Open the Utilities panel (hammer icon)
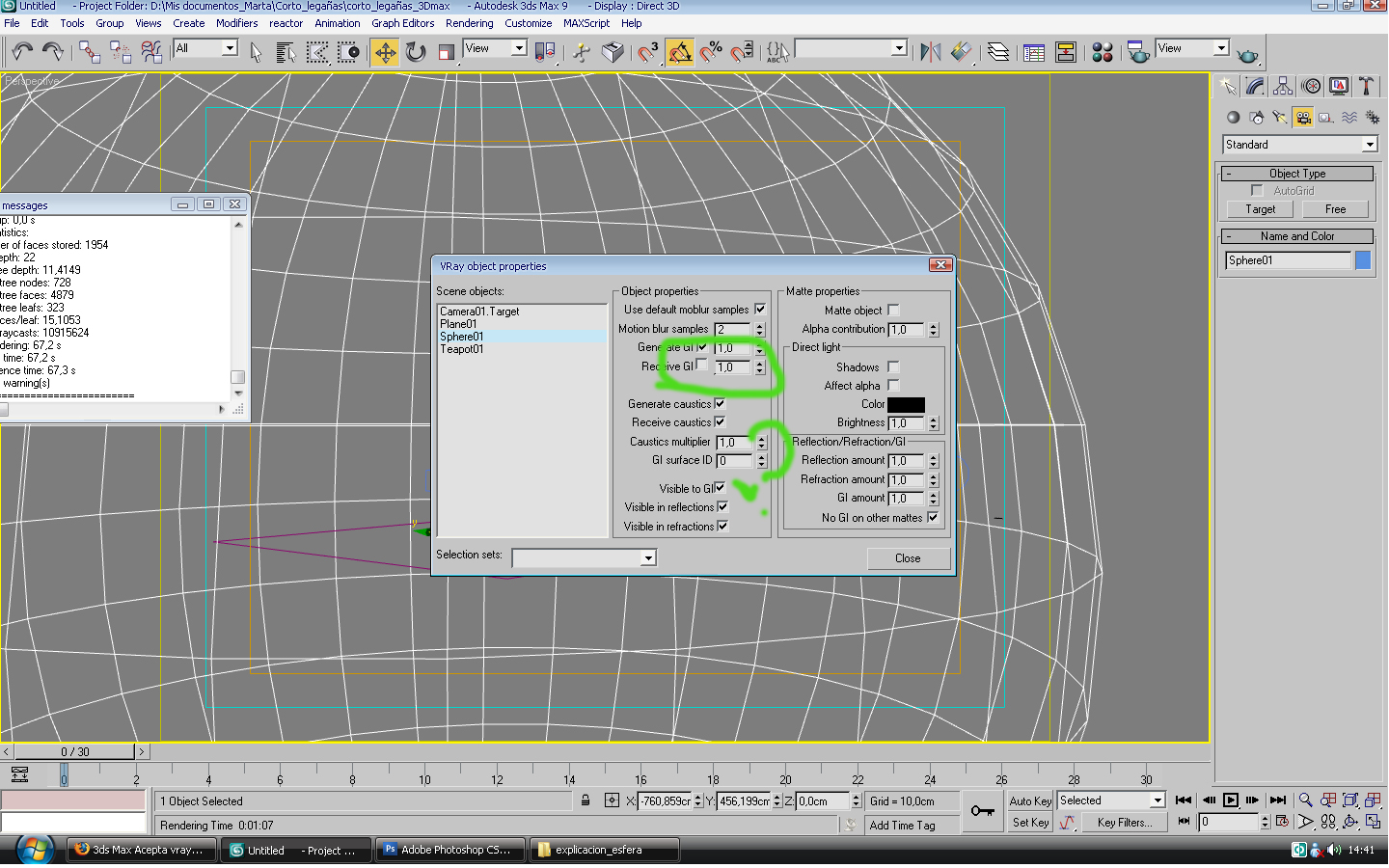 pos(1367,87)
